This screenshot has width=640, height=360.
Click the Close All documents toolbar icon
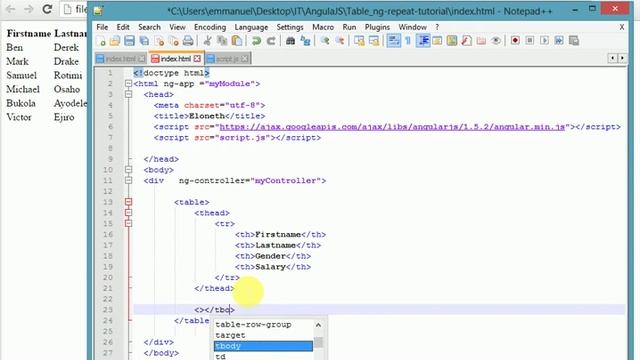[173, 41]
